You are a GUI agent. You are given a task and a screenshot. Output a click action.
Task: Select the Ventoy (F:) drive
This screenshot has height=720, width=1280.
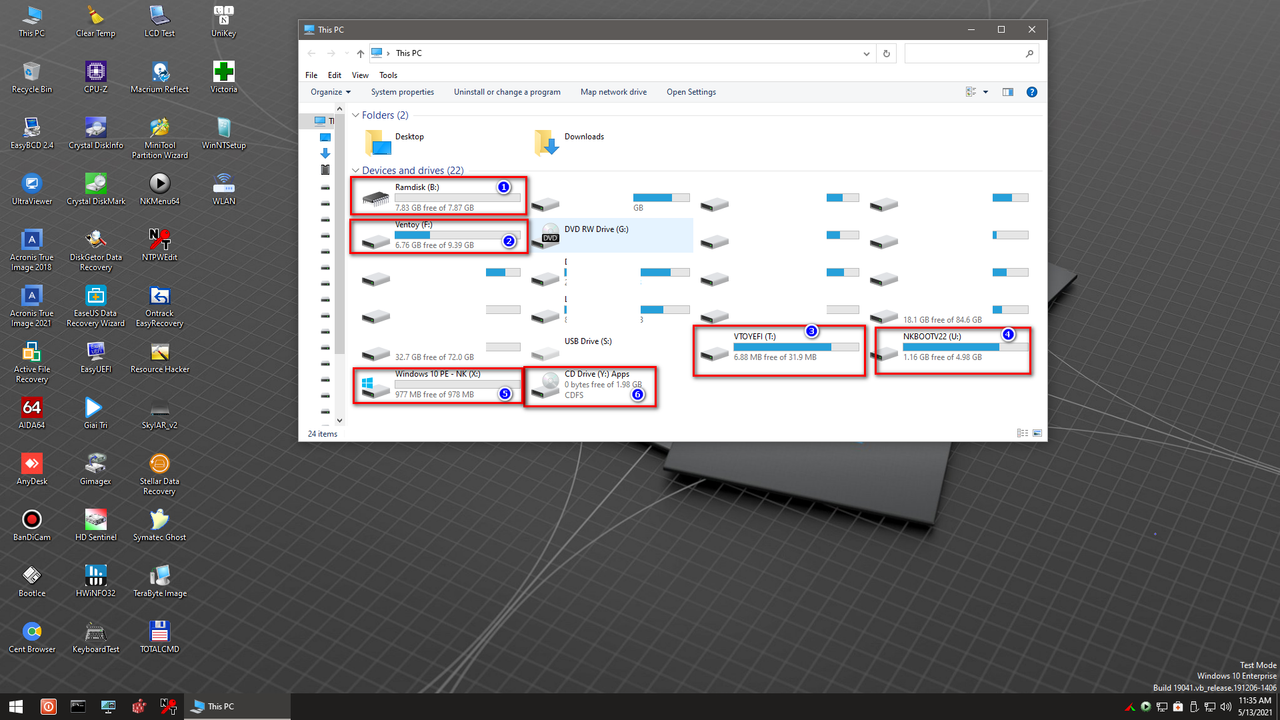439,235
